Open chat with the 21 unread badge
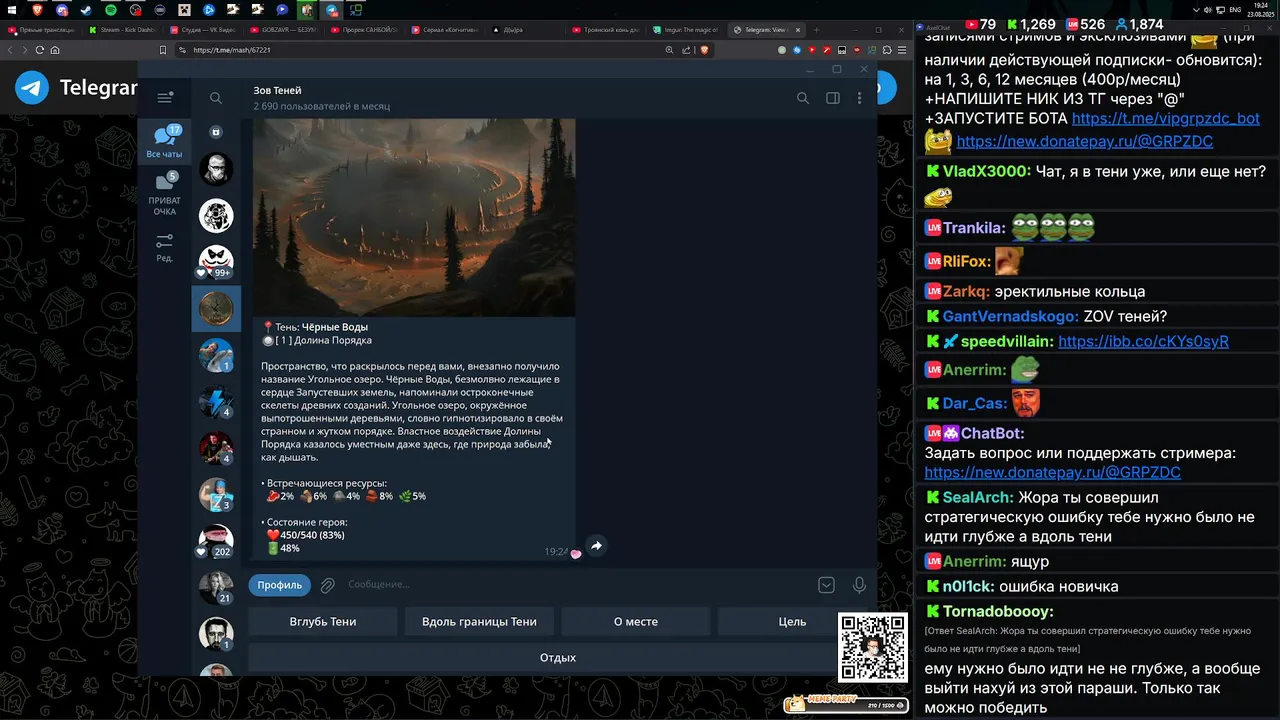This screenshot has width=1280, height=720. point(216,587)
